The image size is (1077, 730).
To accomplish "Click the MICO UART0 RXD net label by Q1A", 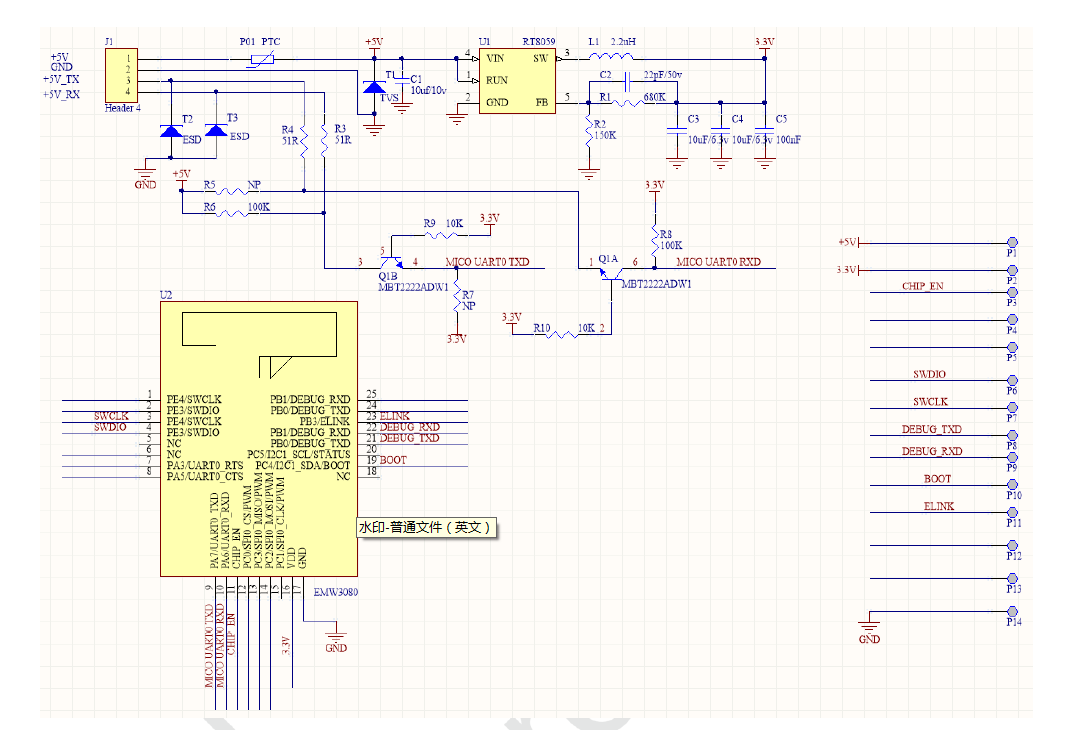I will pos(718,262).
